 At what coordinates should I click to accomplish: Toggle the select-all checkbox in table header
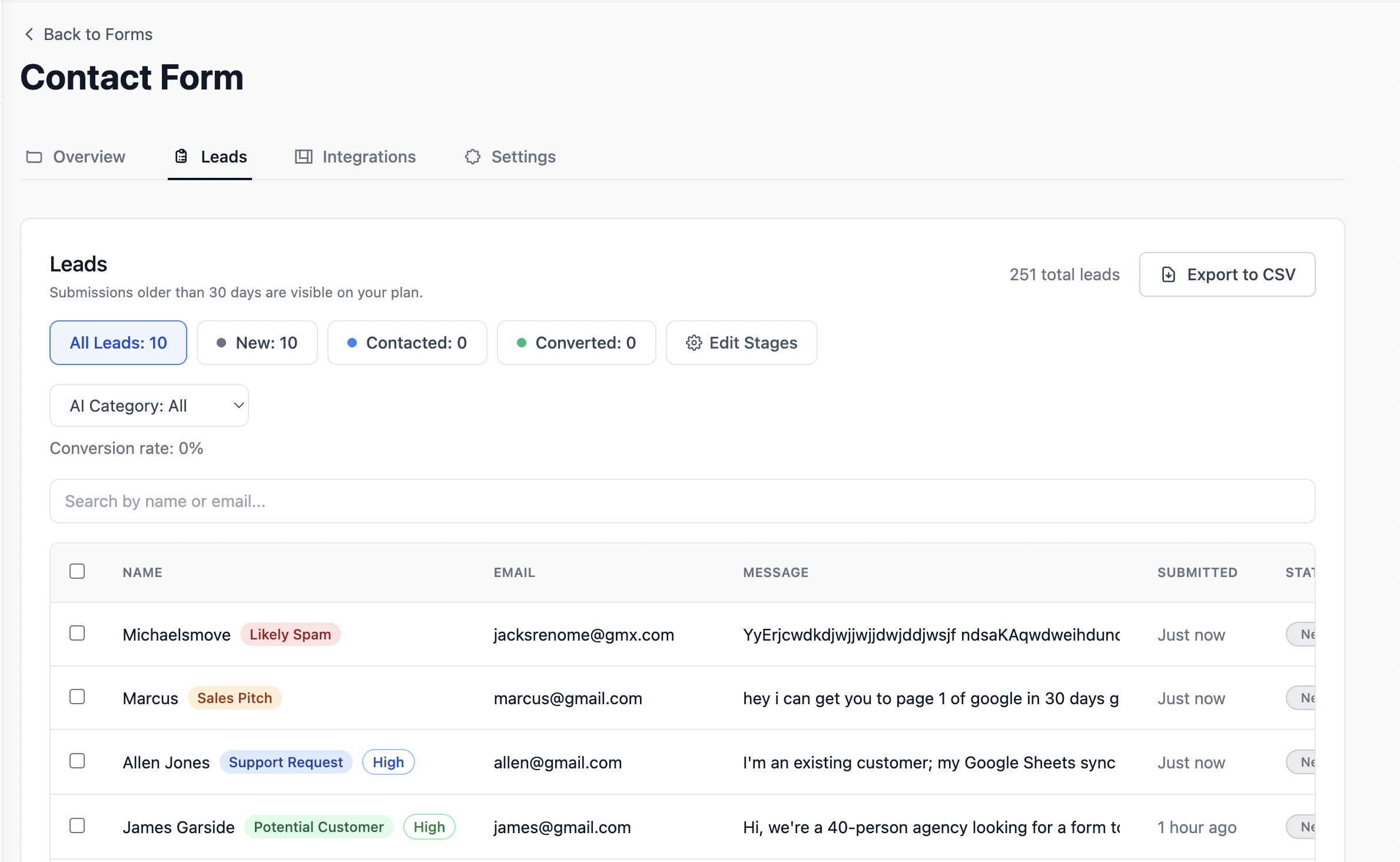[x=77, y=571]
